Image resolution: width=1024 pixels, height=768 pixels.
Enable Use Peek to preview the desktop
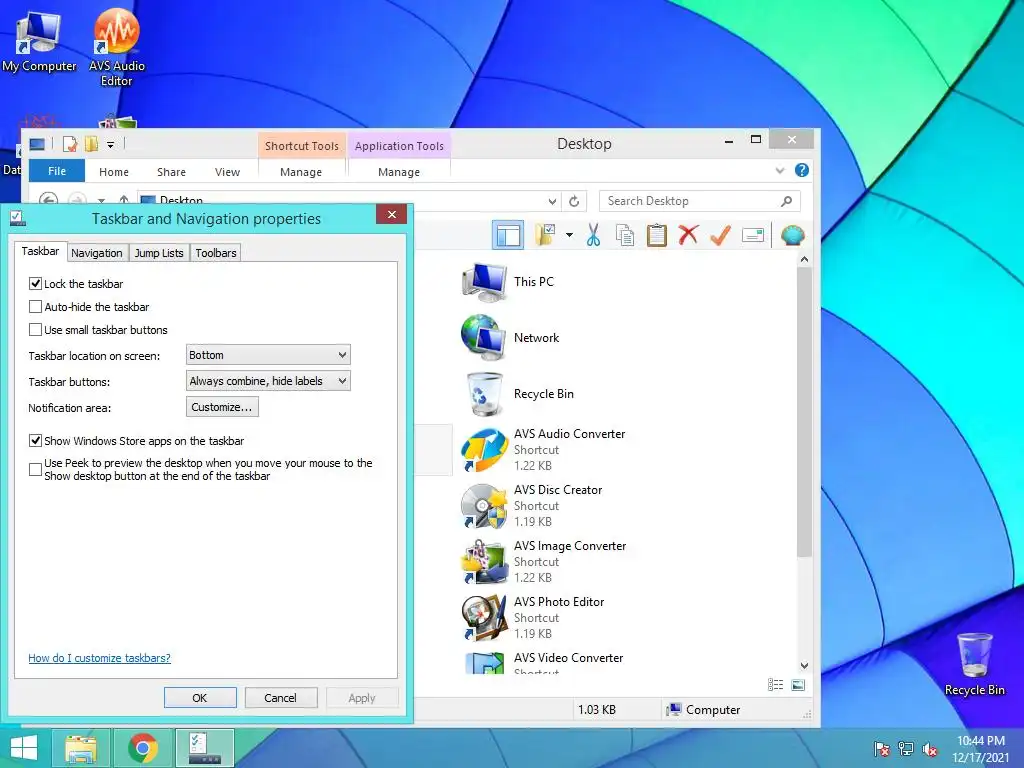[35, 470]
